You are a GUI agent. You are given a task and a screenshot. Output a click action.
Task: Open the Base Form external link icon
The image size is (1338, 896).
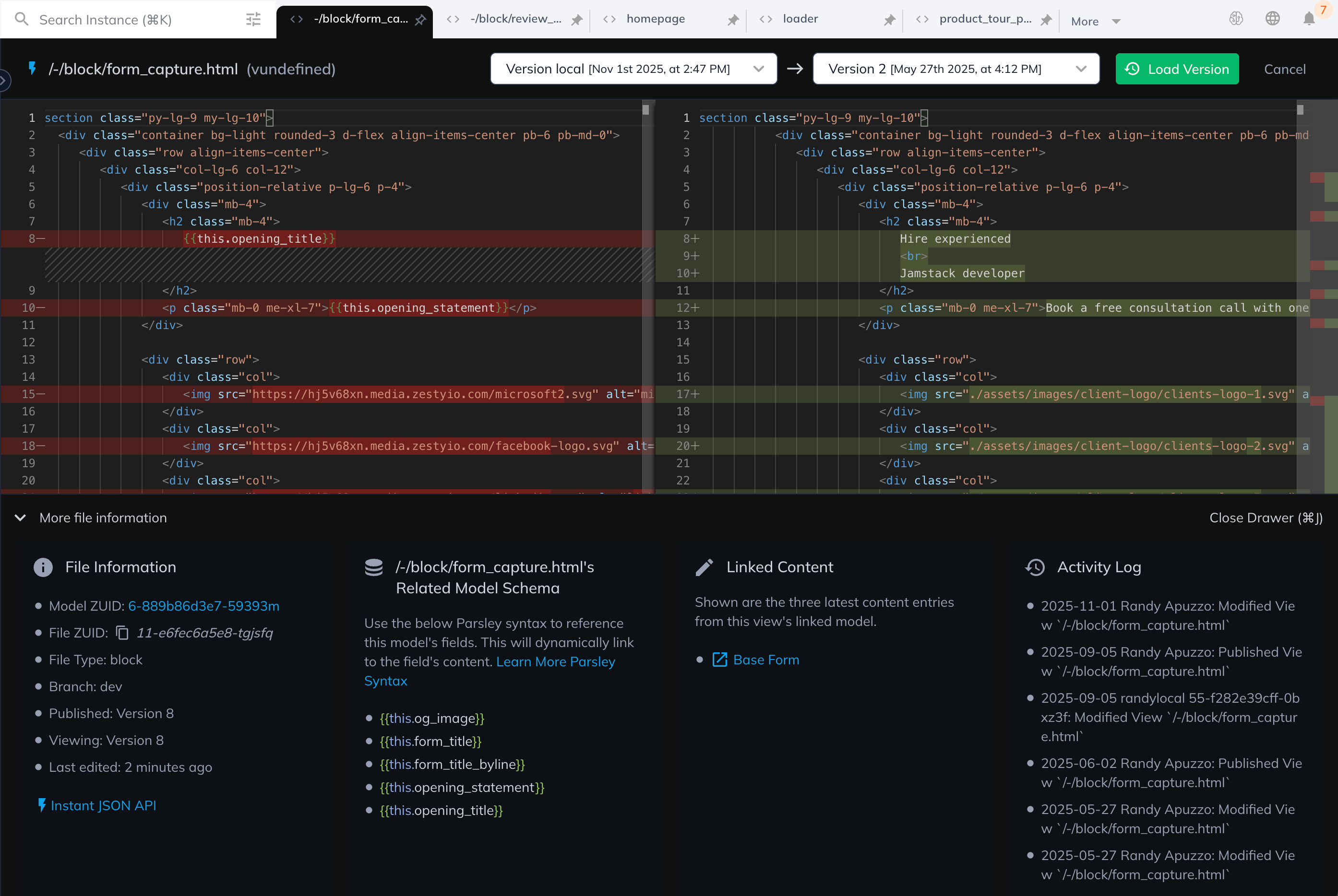pos(719,660)
